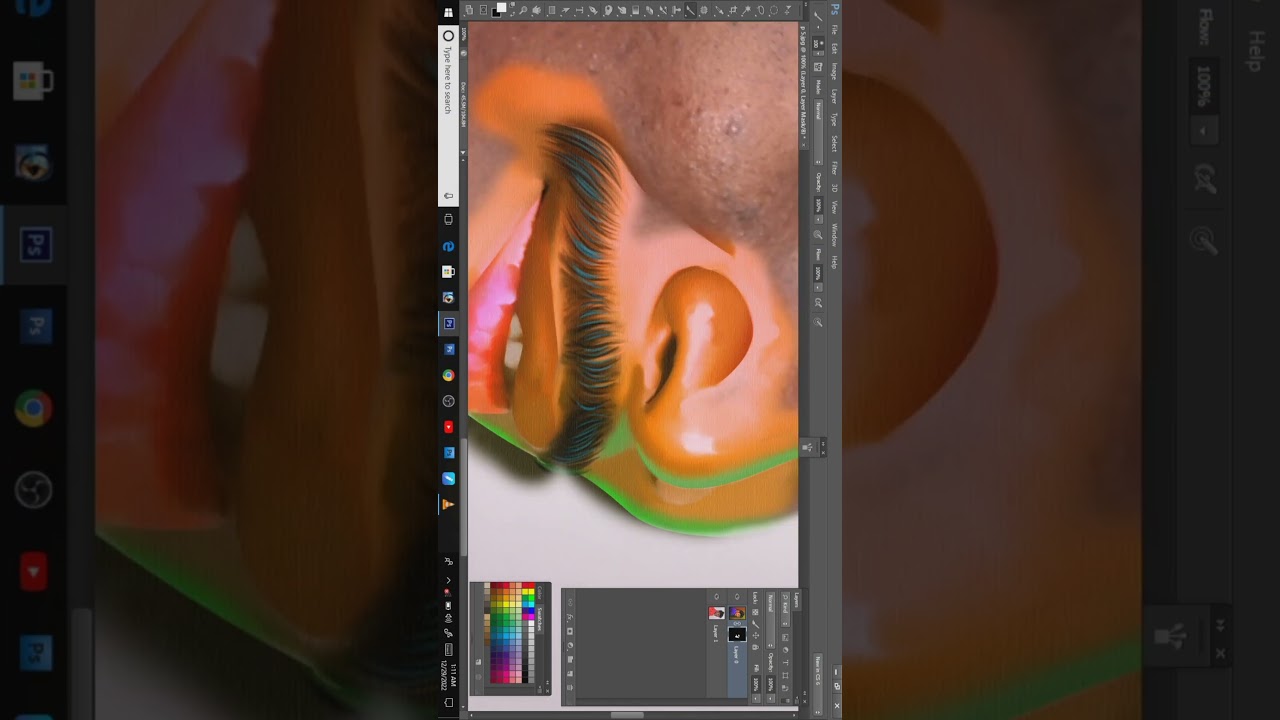The height and width of the screenshot is (720, 1280).
Task: Open the Flow slider arrow
Action: pos(818,287)
